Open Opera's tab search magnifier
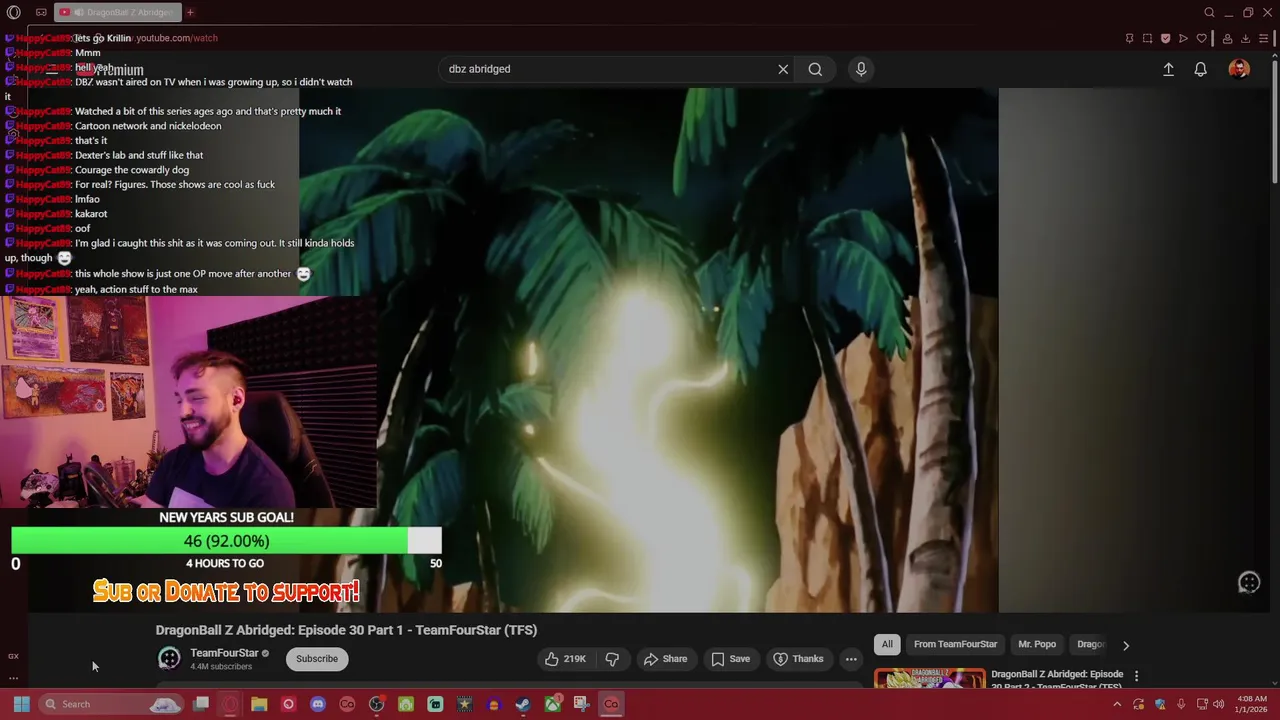Viewport: 1280px width, 720px height. (1209, 12)
